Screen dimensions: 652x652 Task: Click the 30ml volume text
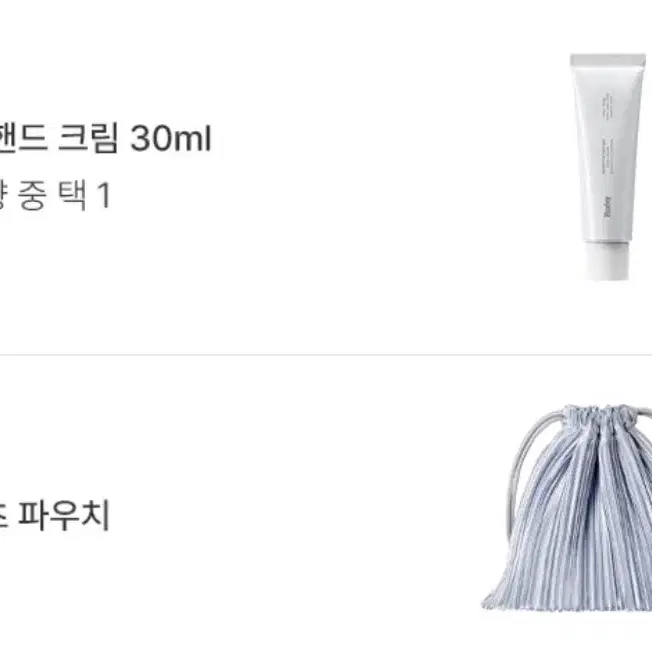point(171,138)
